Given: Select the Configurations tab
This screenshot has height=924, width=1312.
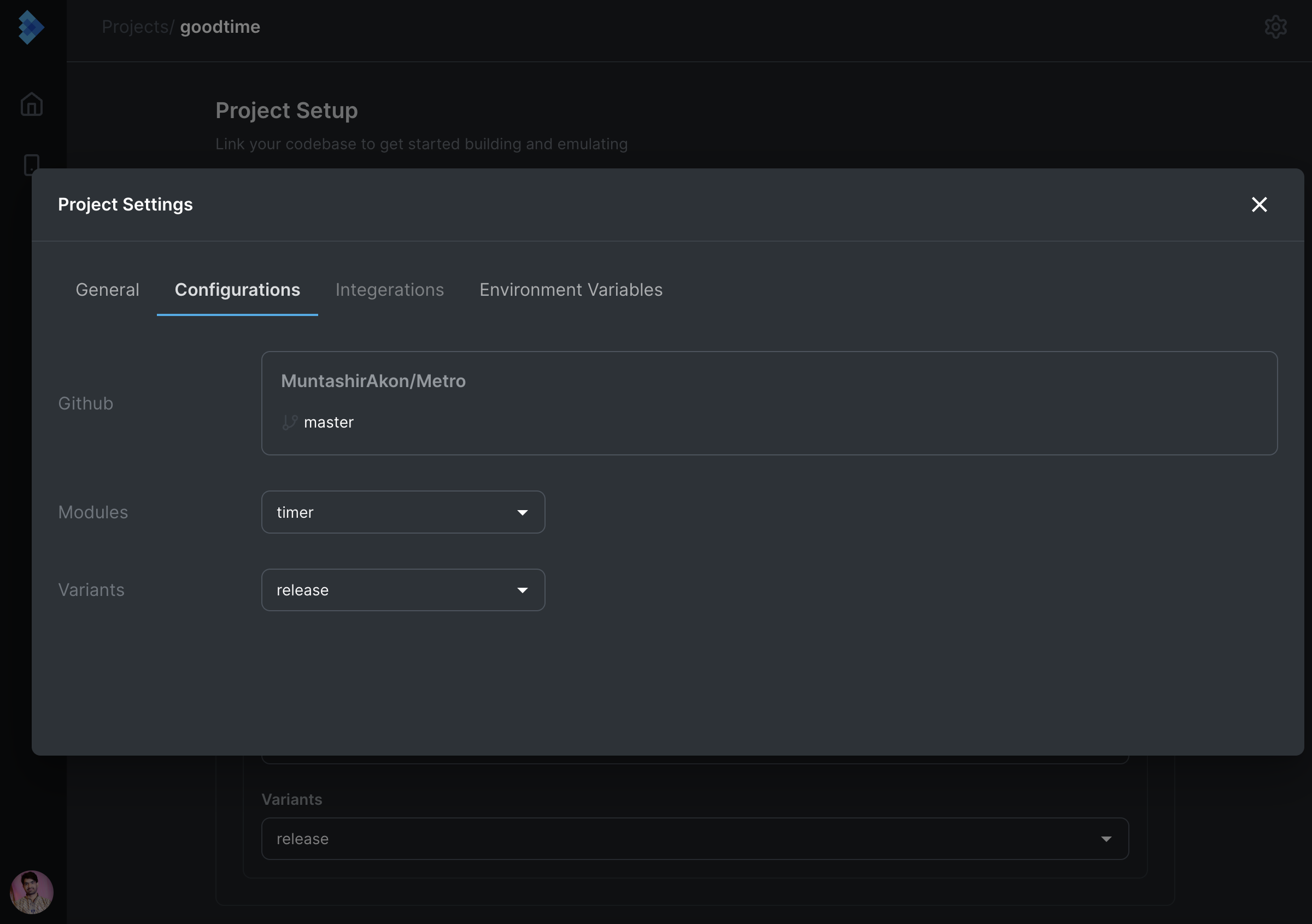Looking at the screenshot, I should coord(237,290).
